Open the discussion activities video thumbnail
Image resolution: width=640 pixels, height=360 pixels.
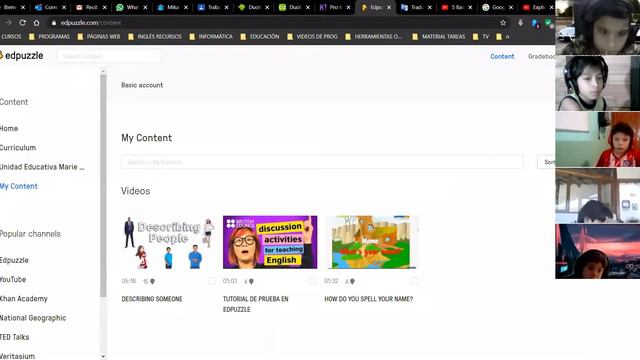(x=270, y=242)
